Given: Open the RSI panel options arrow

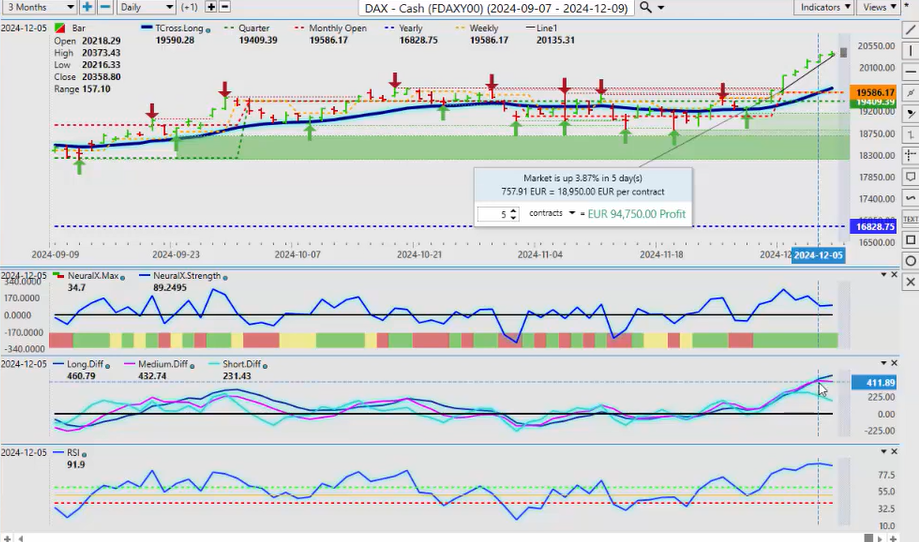Looking at the screenshot, I should (x=884, y=452).
